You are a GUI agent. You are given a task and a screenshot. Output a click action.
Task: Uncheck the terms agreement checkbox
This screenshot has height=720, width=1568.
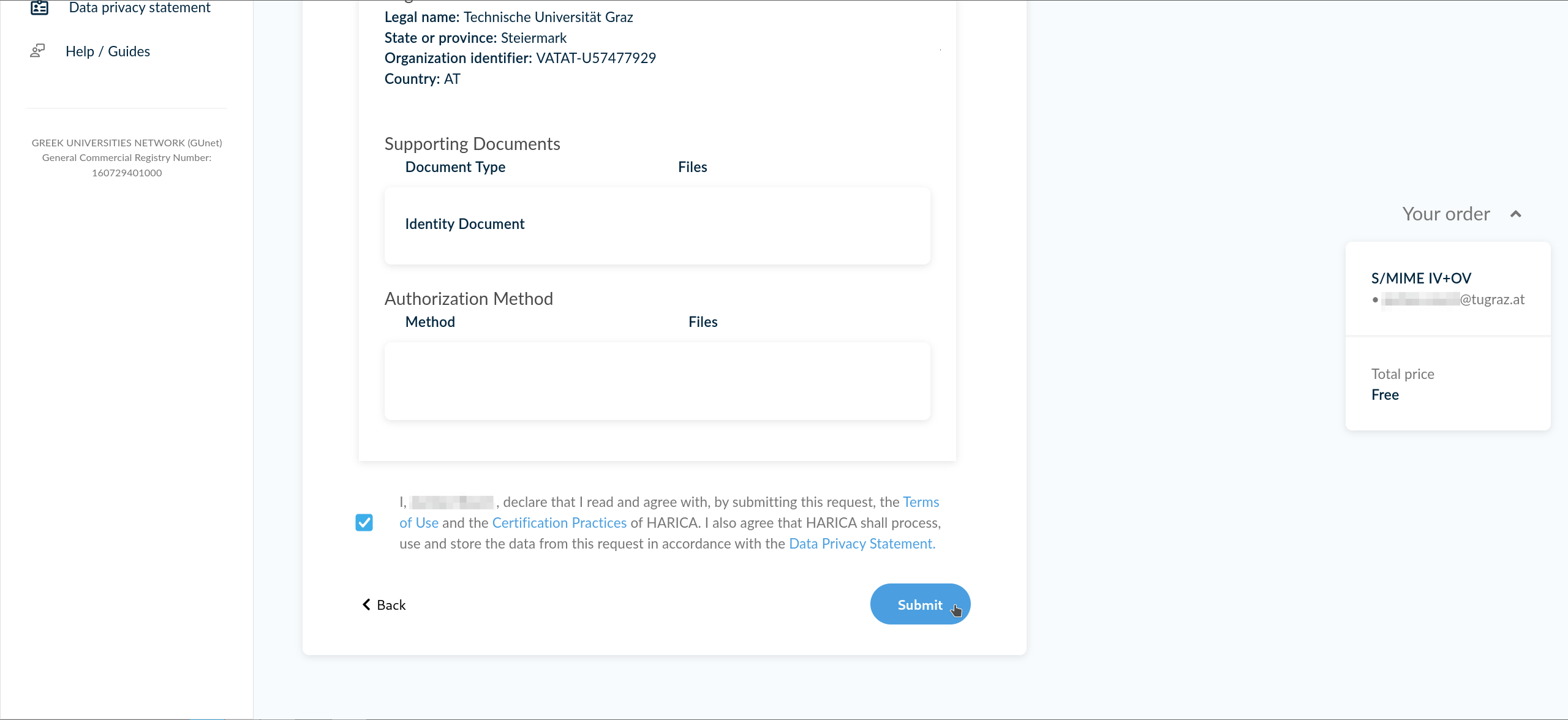pyautogui.click(x=364, y=522)
